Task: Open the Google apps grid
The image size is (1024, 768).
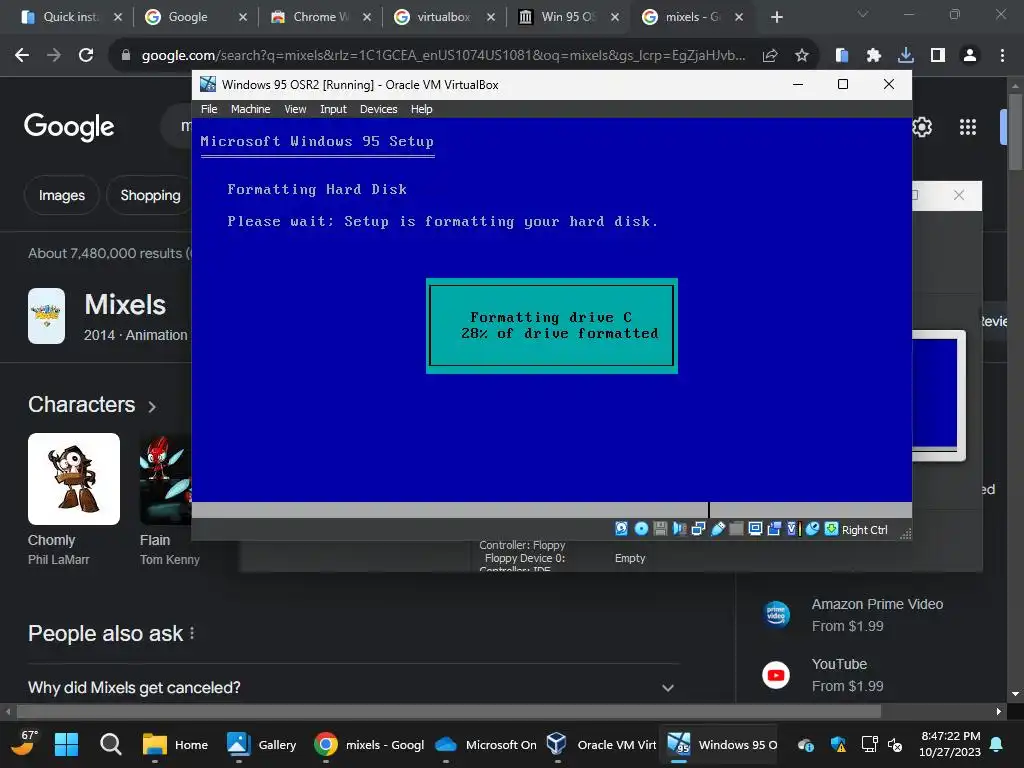Action: pyautogui.click(x=968, y=127)
